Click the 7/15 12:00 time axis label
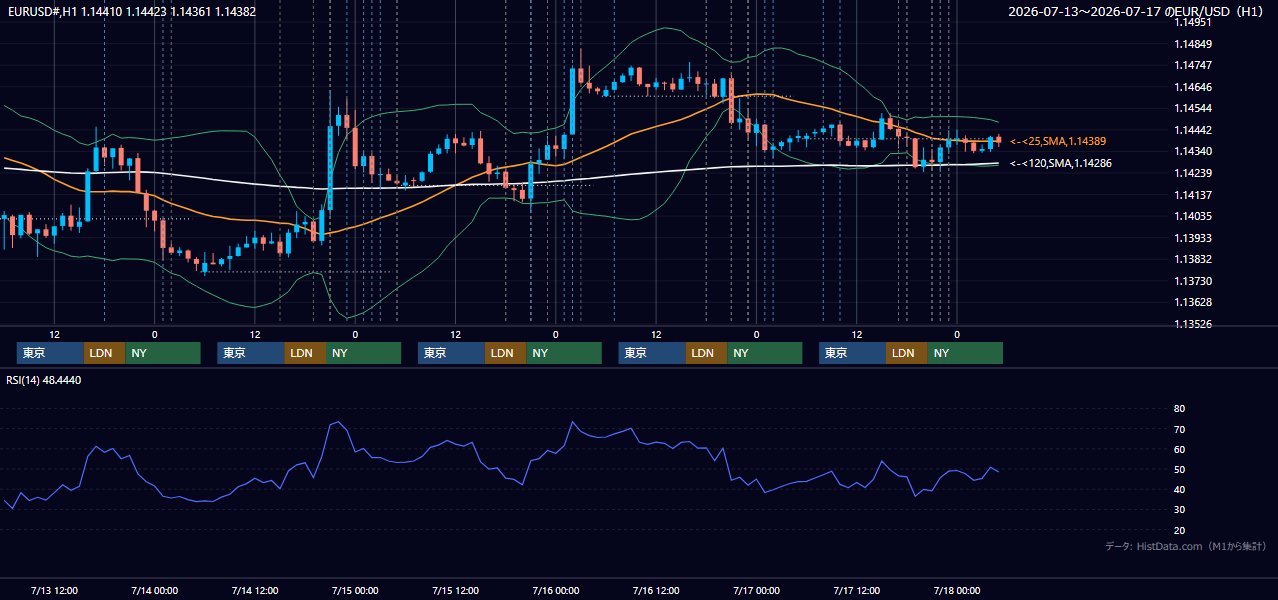This screenshot has height=600, width=1278. (x=455, y=590)
